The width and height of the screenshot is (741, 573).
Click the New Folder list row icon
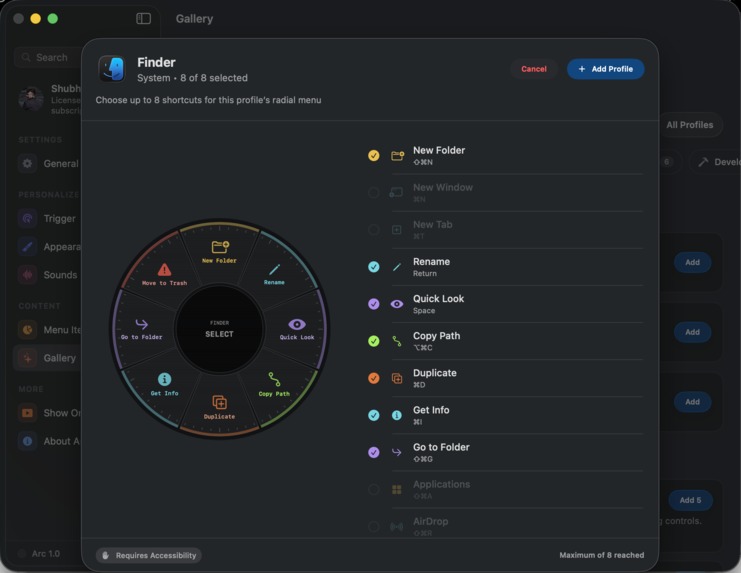pos(397,155)
